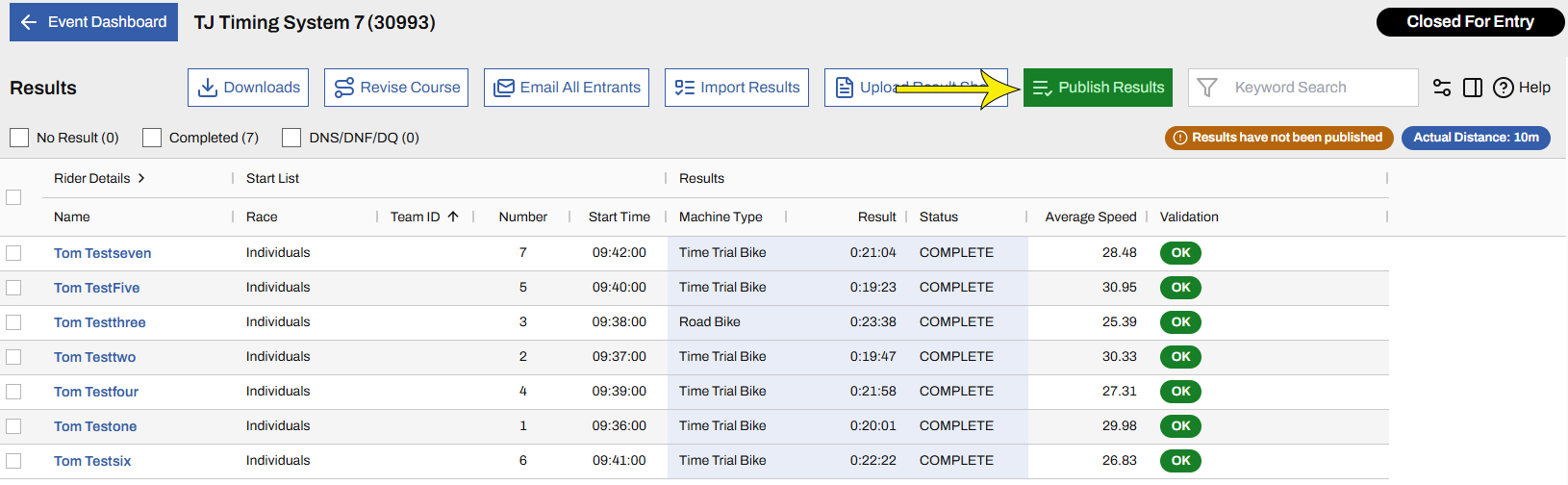Click the funnel filter icon
The height and width of the screenshot is (485, 1568).
pos(1207,88)
